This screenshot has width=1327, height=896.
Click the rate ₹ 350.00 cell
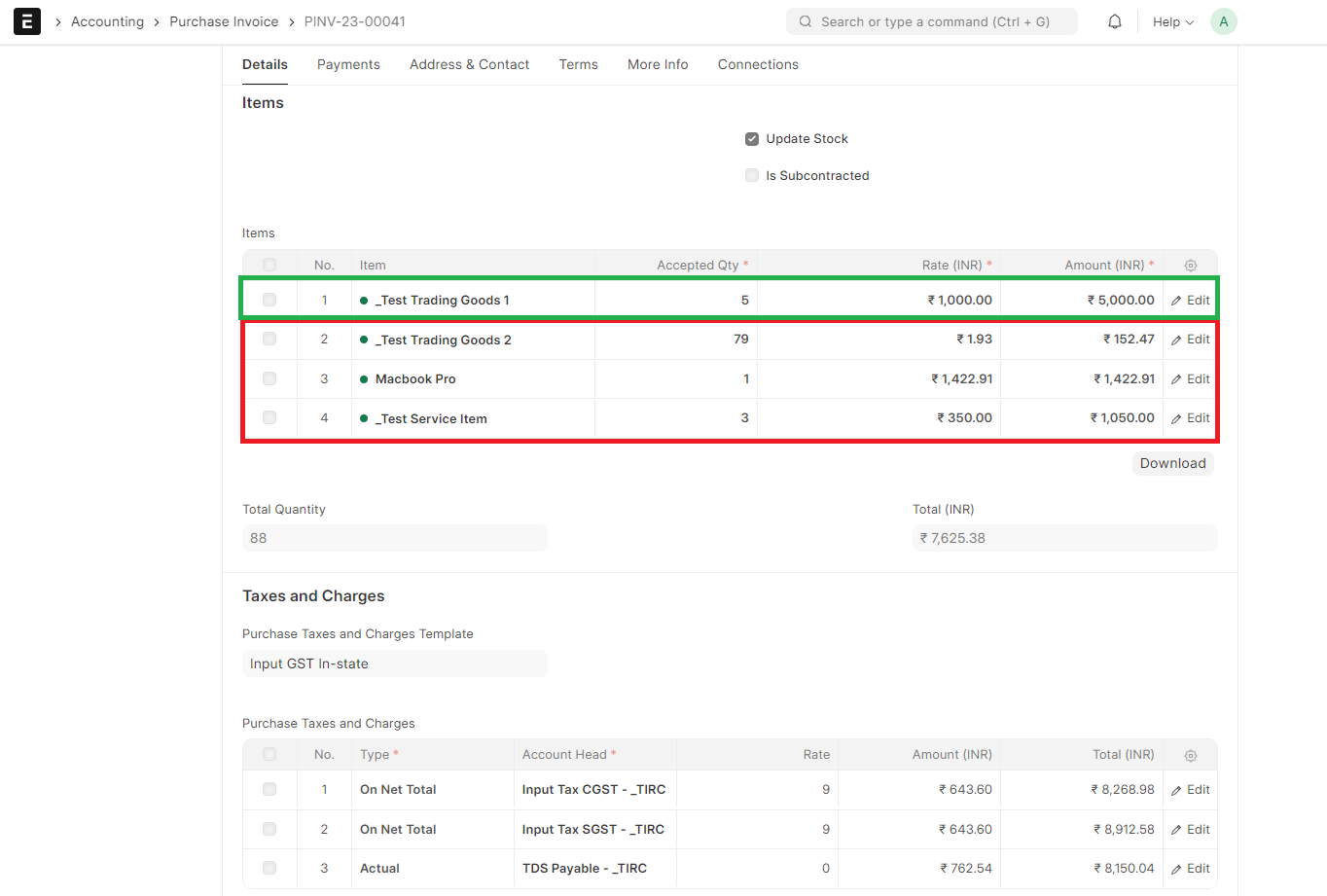pyautogui.click(x=879, y=418)
